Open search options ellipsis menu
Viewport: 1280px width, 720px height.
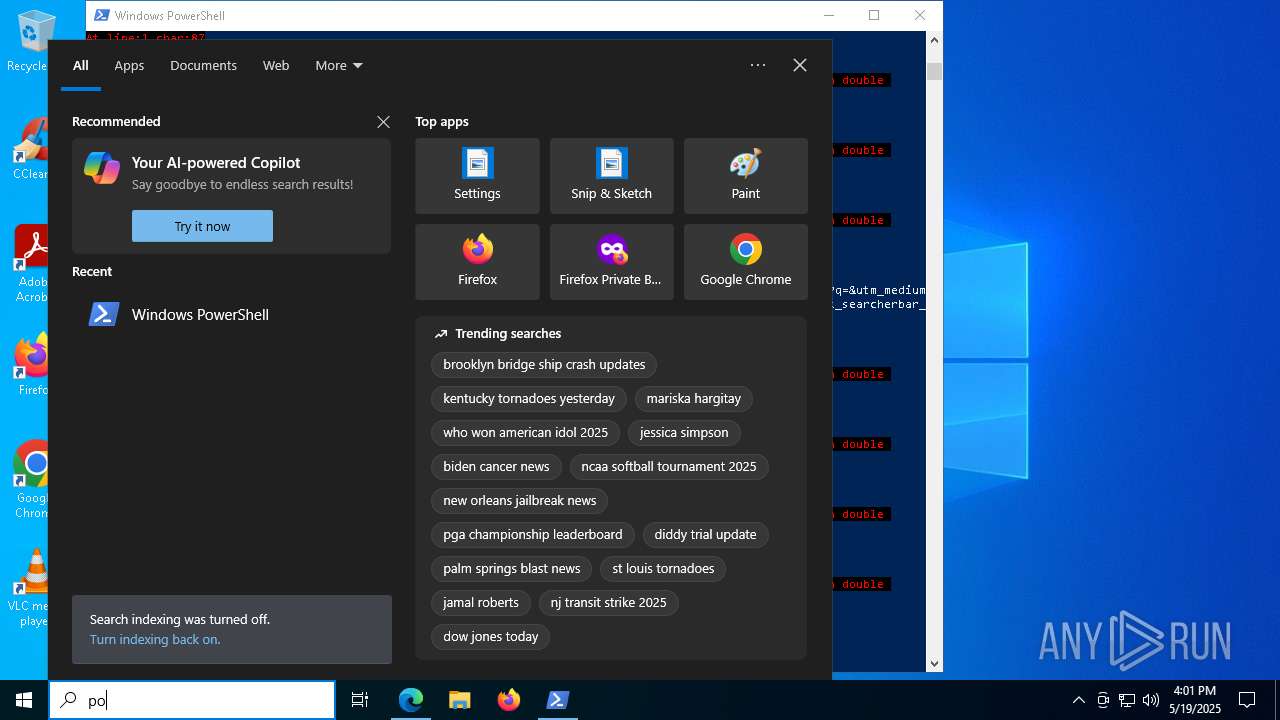pos(758,65)
